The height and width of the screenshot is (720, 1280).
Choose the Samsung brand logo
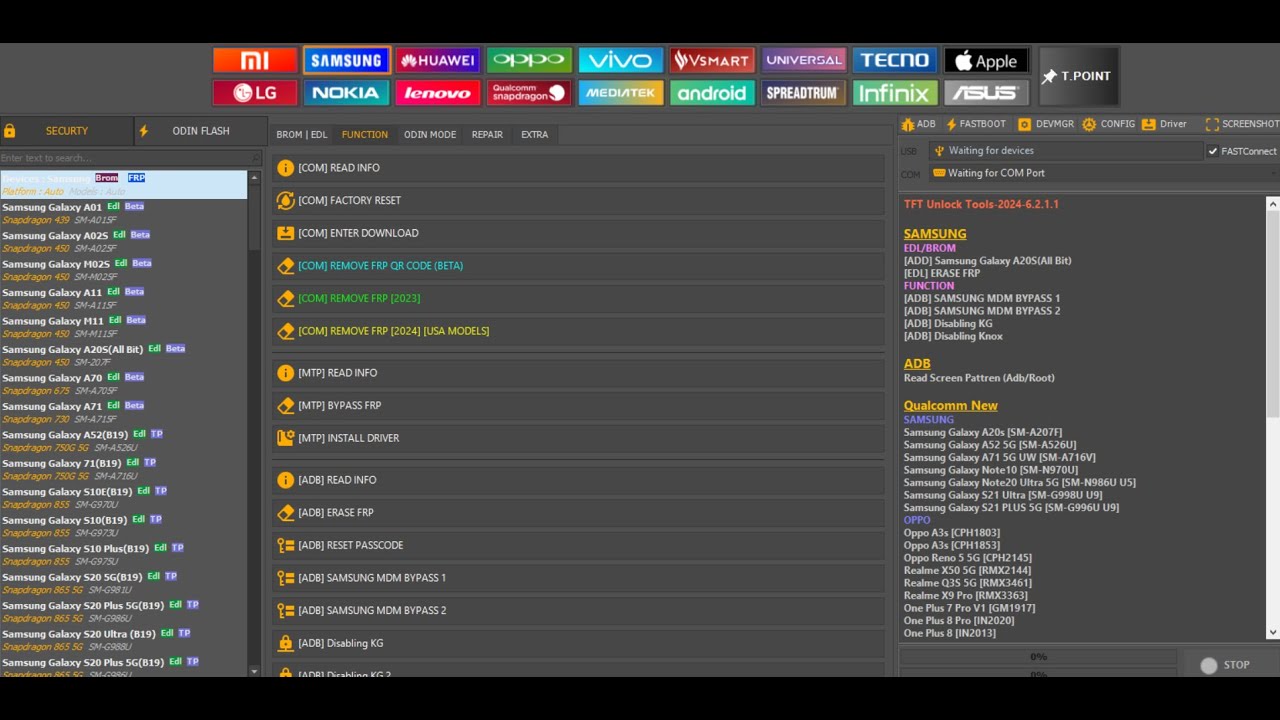(346, 60)
